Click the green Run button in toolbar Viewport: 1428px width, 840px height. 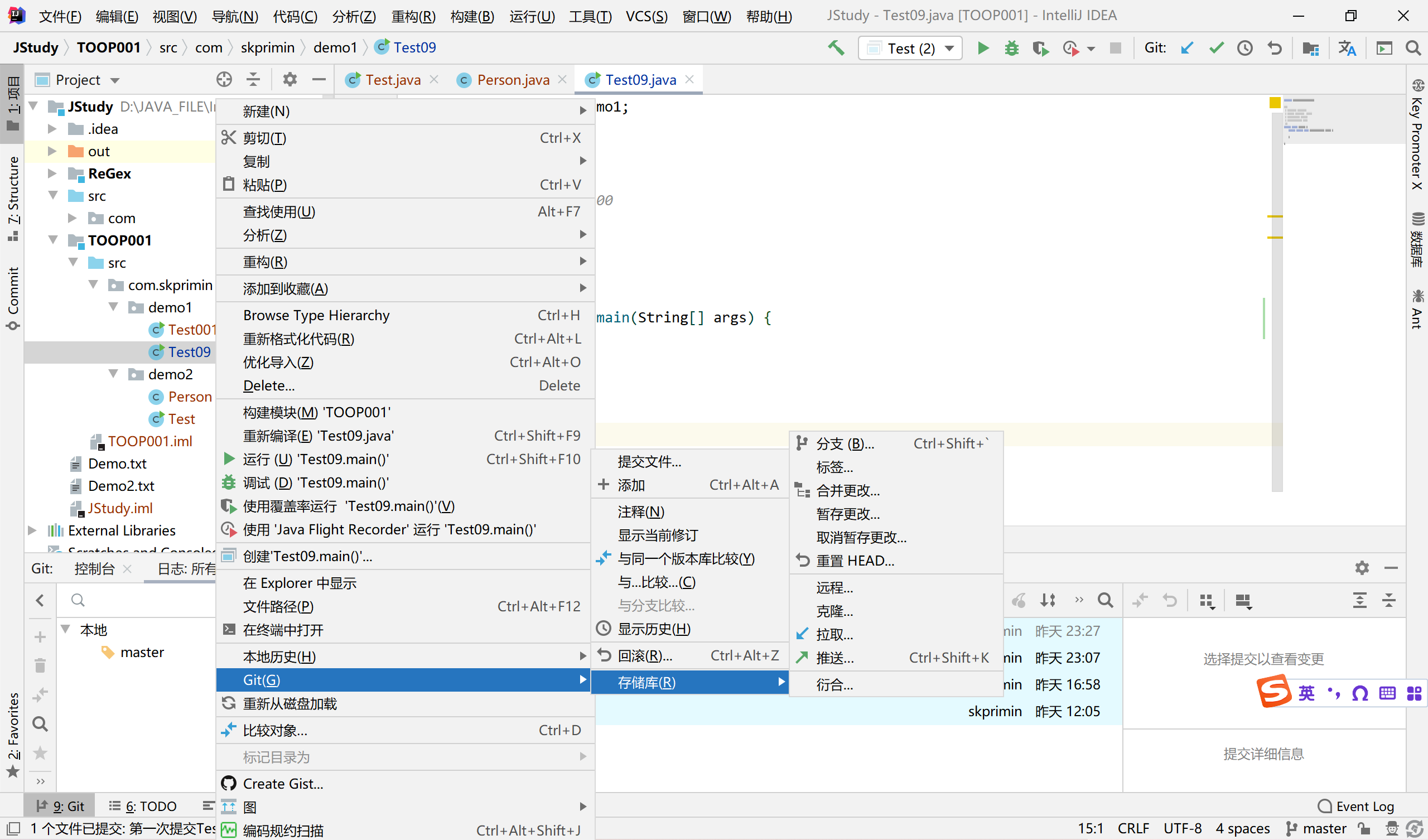tap(983, 48)
